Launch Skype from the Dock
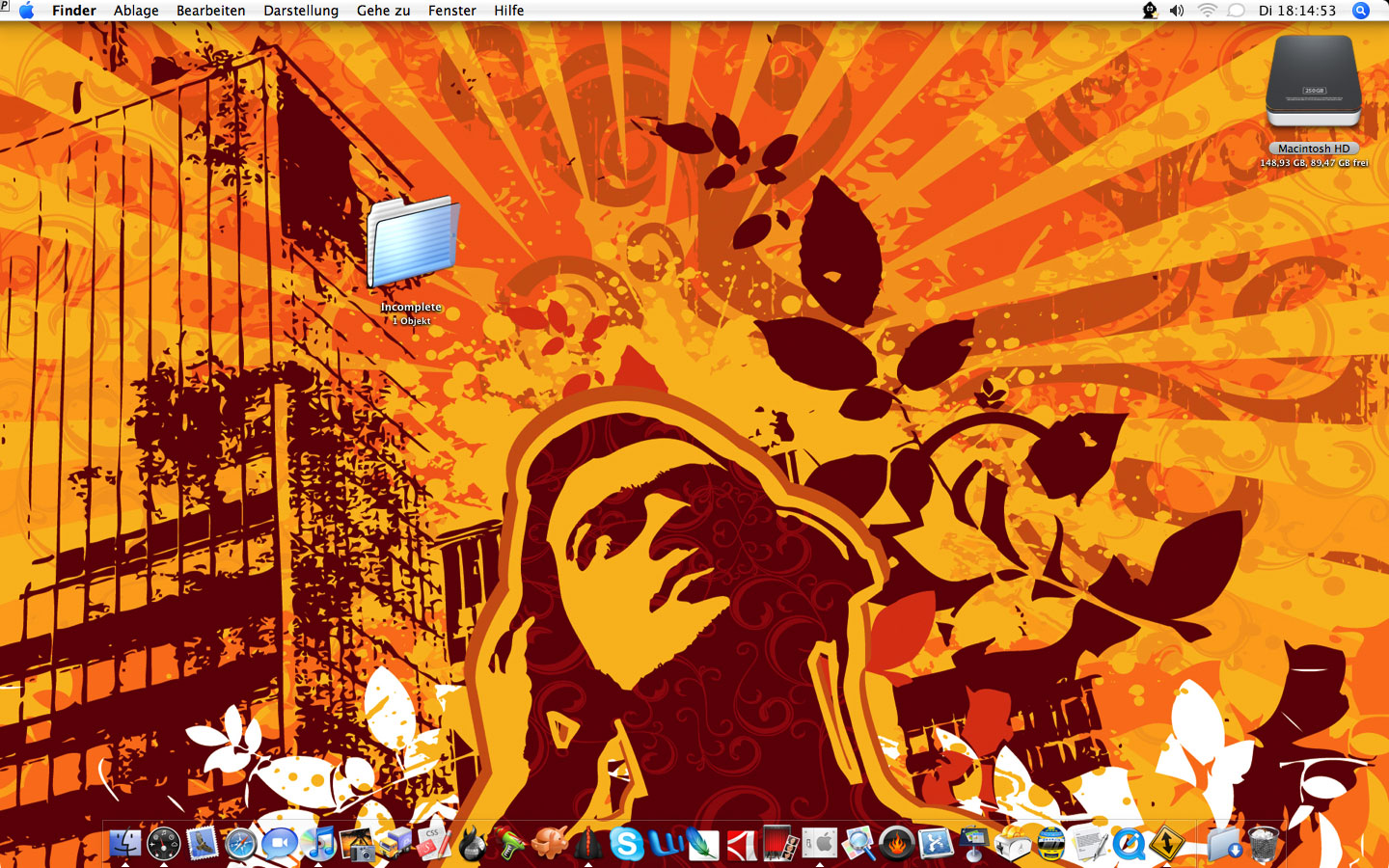 point(627,844)
